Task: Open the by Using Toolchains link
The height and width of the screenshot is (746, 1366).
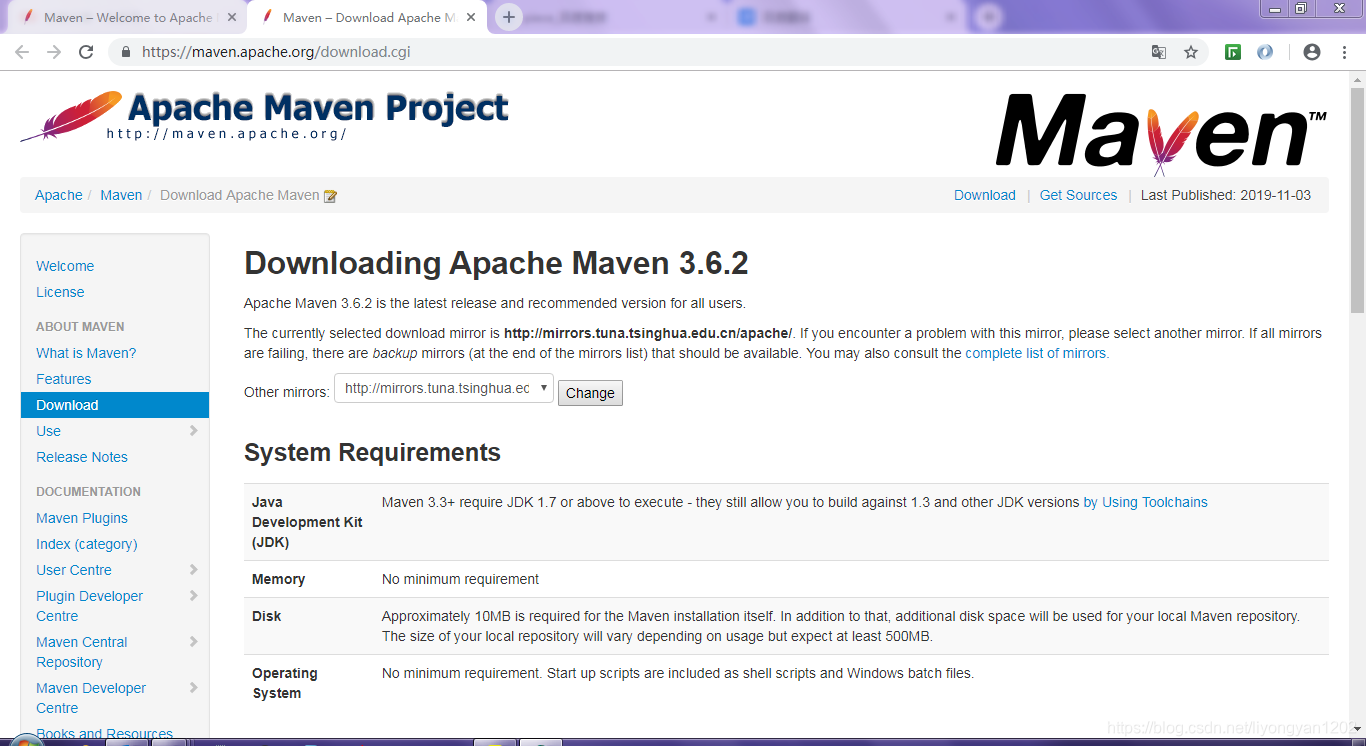Action: pyautogui.click(x=1146, y=502)
